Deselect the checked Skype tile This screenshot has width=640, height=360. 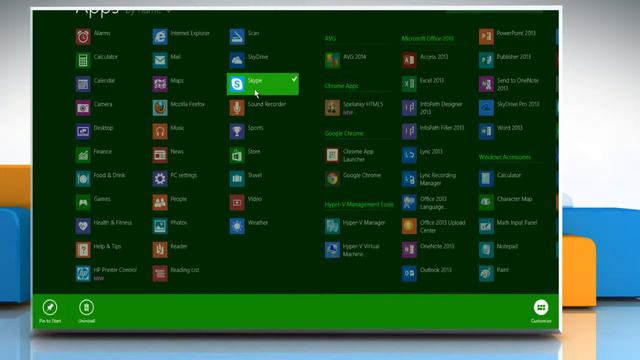tap(262, 84)
